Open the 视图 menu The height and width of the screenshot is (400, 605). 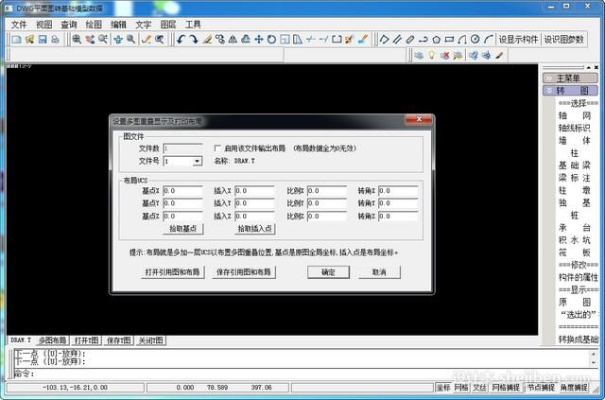(44, 25)
